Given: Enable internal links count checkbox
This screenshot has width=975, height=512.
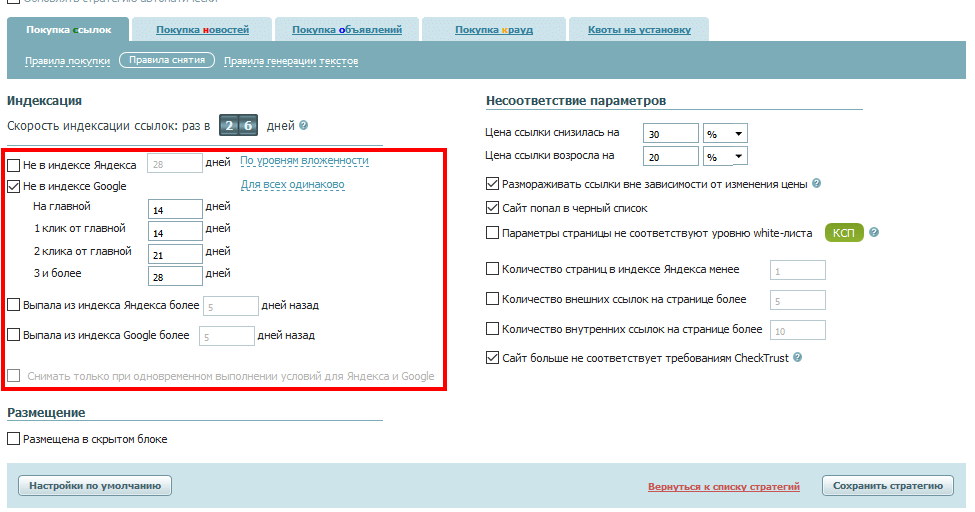Looking at the screenshot, I should click(492, 328).
